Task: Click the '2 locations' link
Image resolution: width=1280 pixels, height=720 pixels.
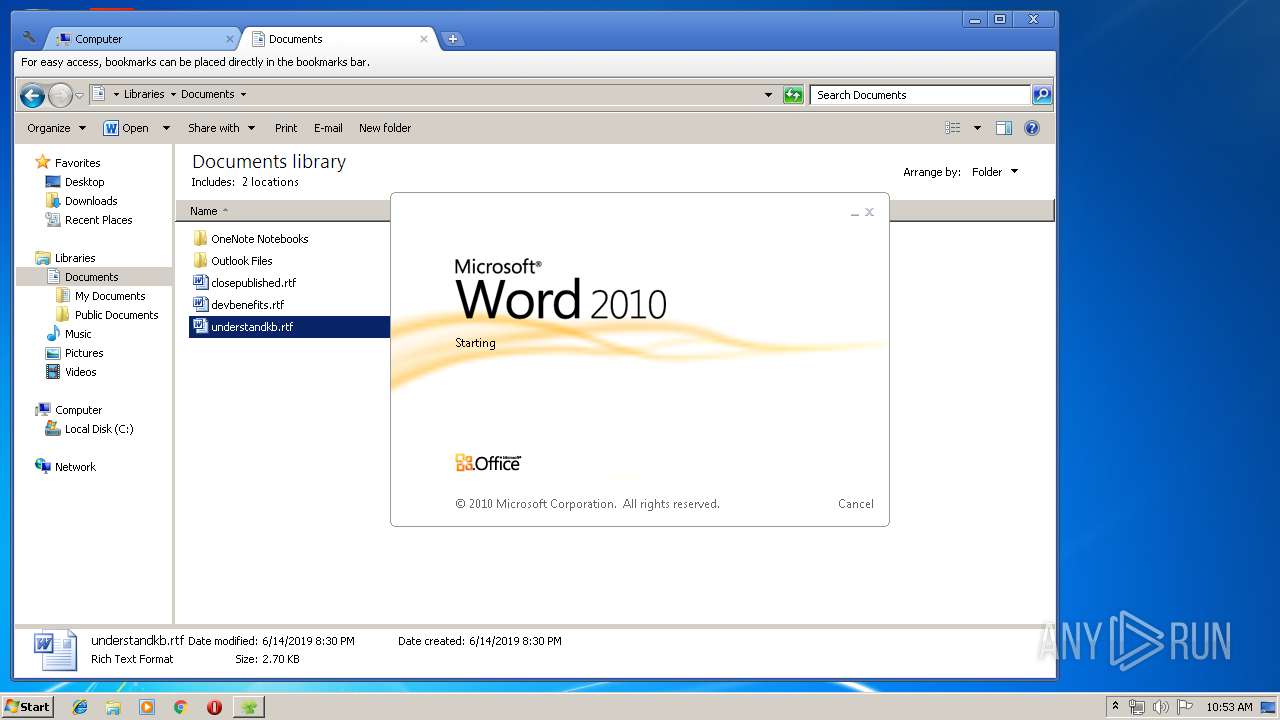Action: pyautogui.click(x=270, y=182)
